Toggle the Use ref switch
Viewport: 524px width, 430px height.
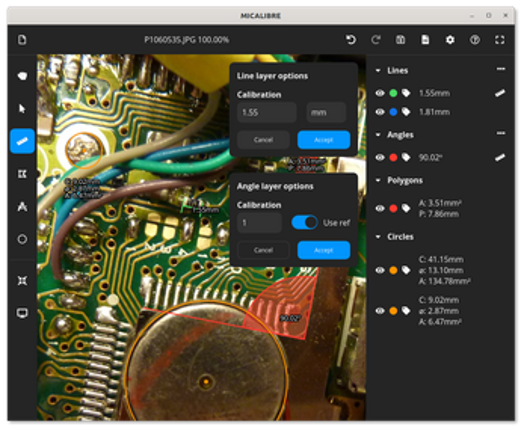304,223
